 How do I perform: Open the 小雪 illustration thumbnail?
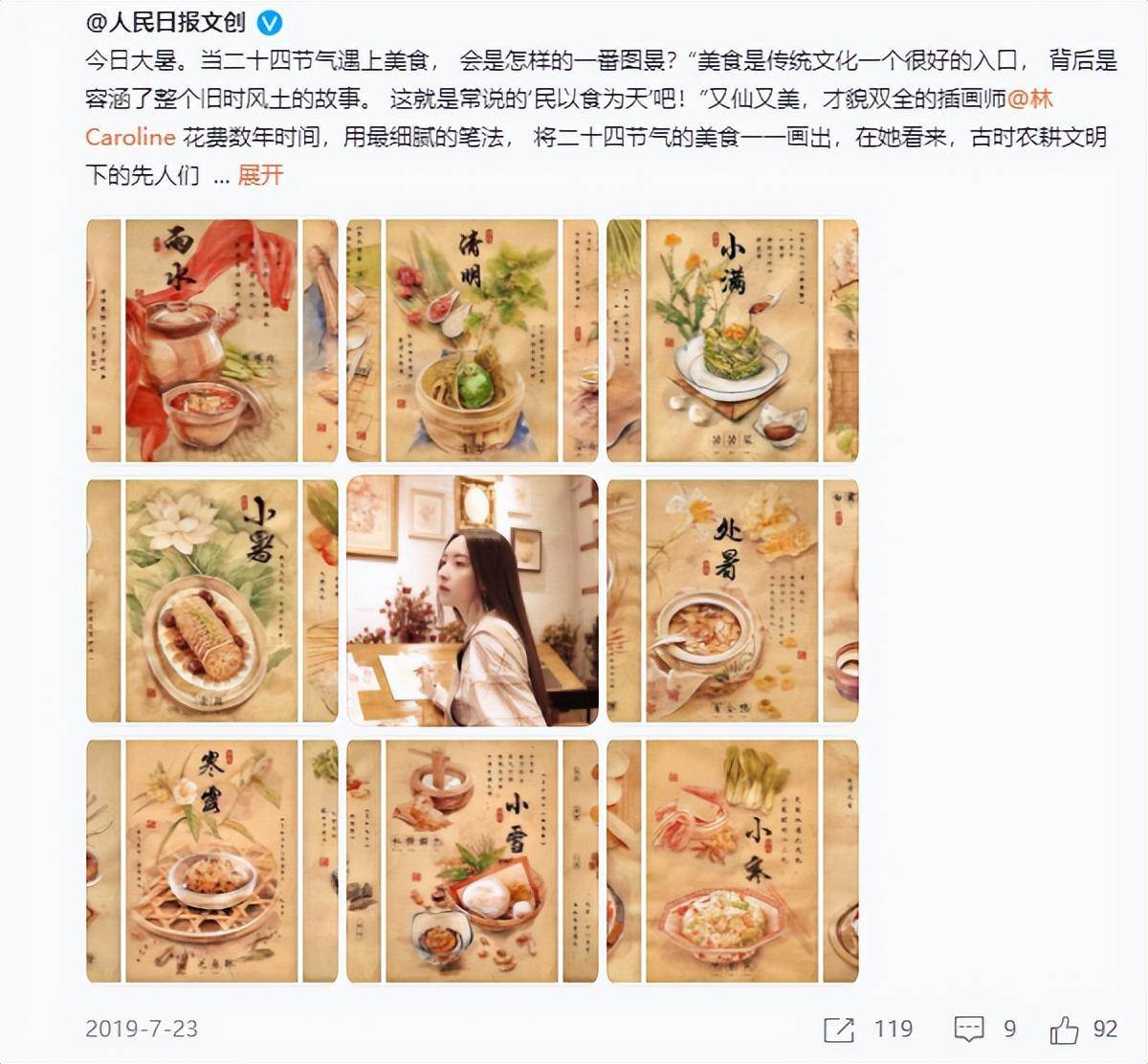(x=473, y=861)
